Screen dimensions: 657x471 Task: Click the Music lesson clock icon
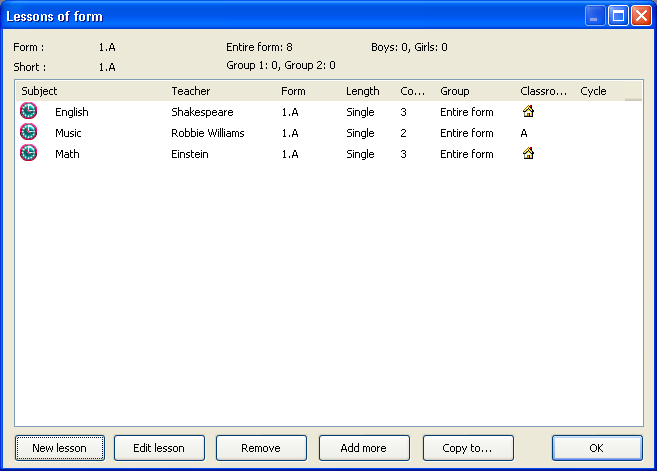tap(28, 133)
